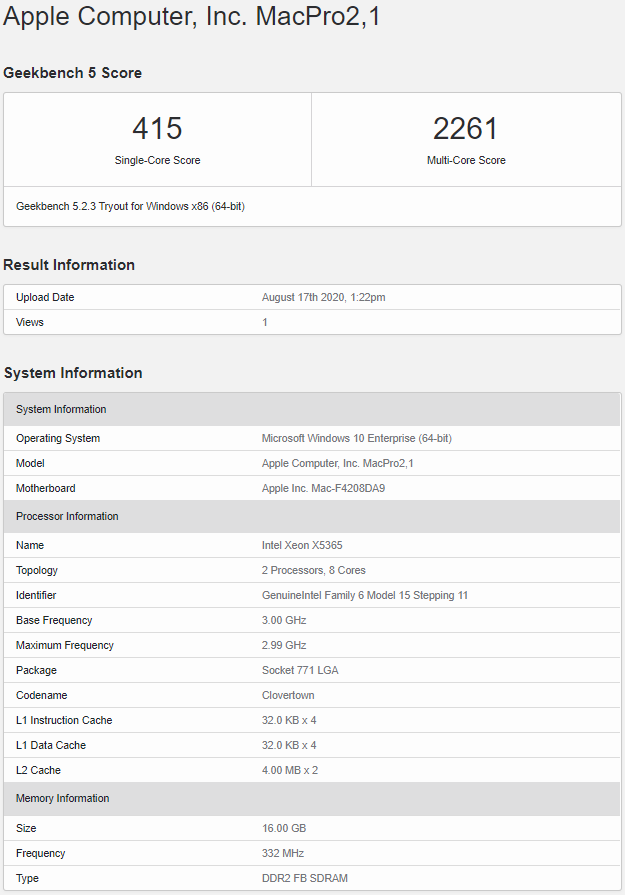625x895 pixels.
Task: Click the memory 'Frequency' label
Action: click(41, 853)
